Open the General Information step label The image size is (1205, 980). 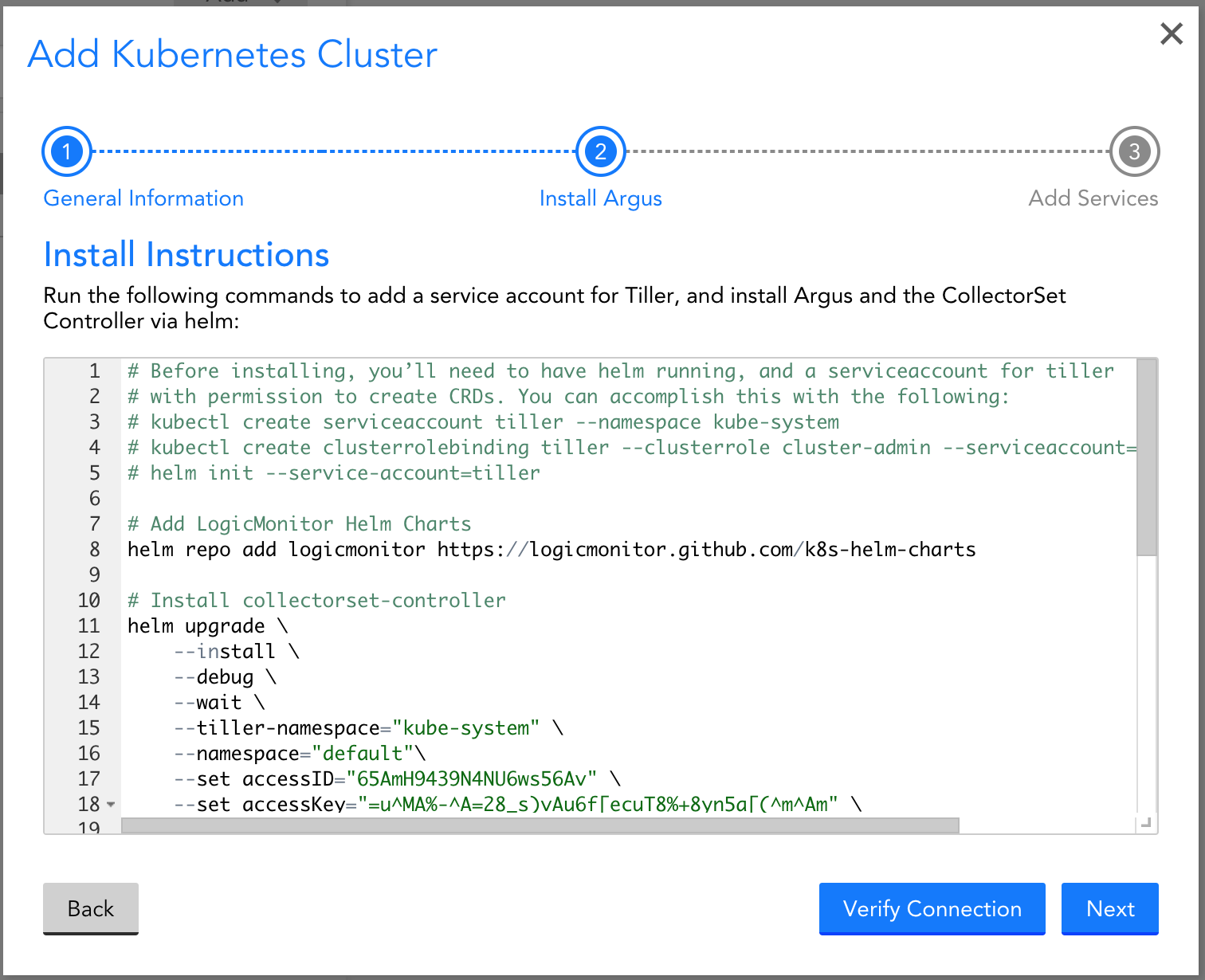(x=143, y=198)
